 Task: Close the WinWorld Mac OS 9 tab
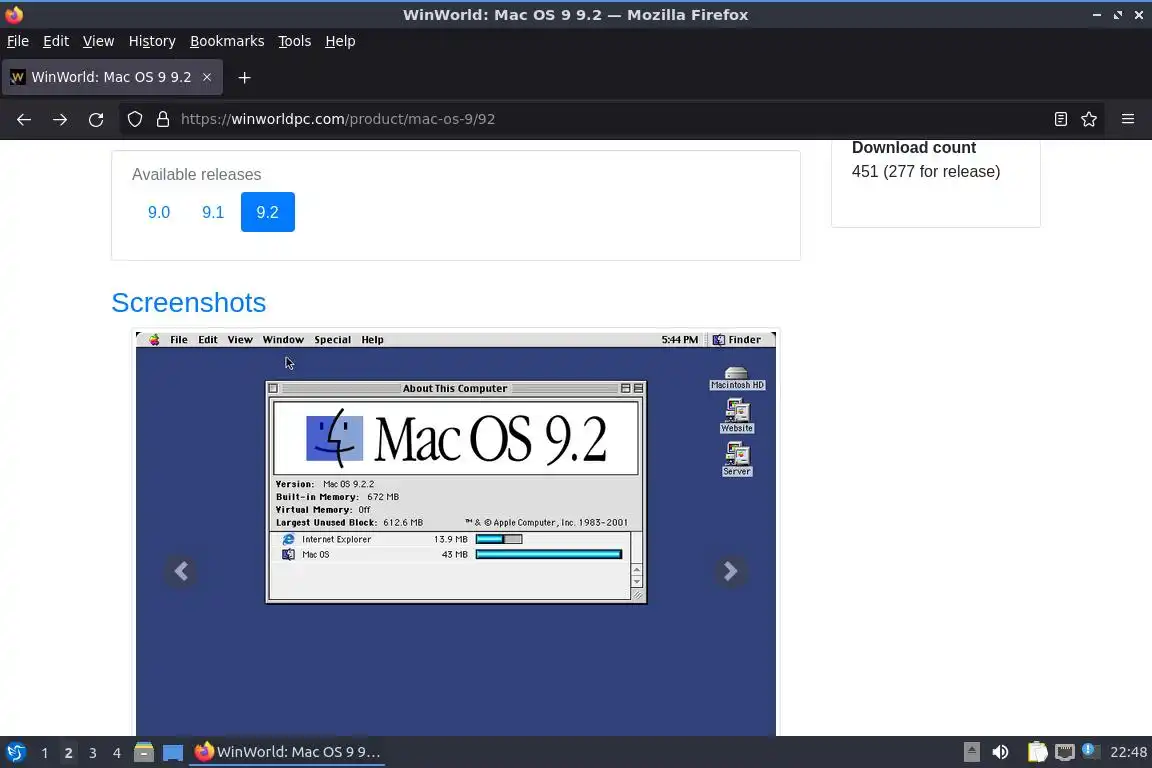coord(207,77)
